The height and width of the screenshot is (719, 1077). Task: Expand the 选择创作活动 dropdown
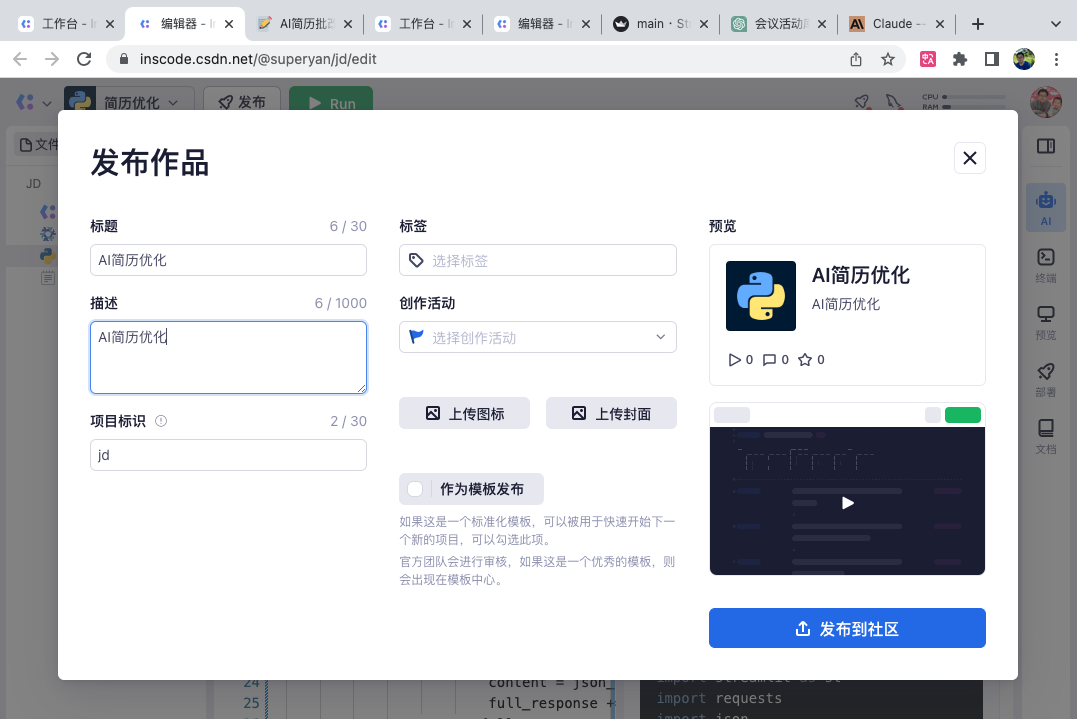pos(538,337)
